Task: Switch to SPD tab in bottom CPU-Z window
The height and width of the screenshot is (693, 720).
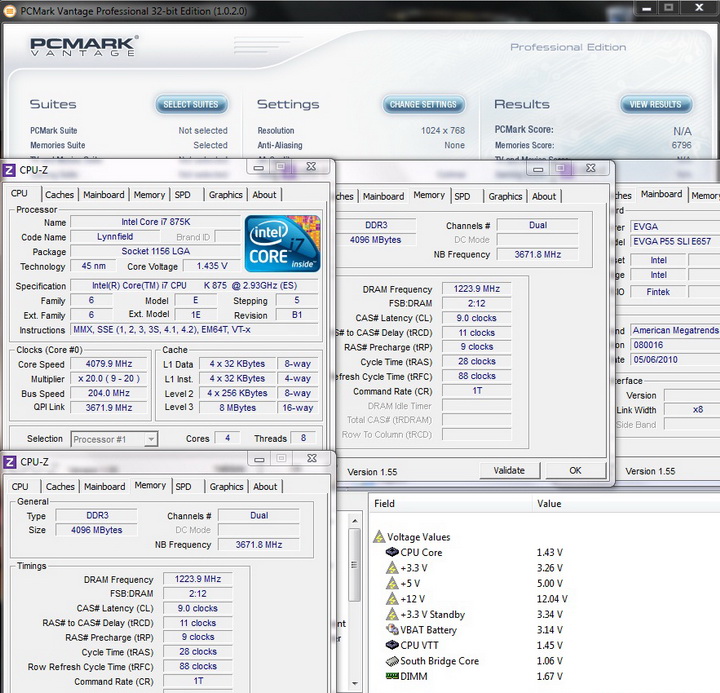Action: [183, 487]
